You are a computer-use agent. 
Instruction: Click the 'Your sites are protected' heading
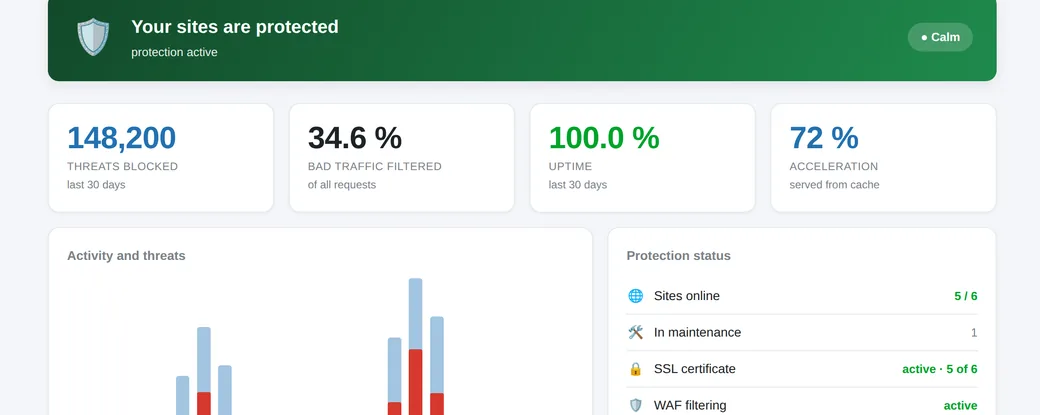235,27
